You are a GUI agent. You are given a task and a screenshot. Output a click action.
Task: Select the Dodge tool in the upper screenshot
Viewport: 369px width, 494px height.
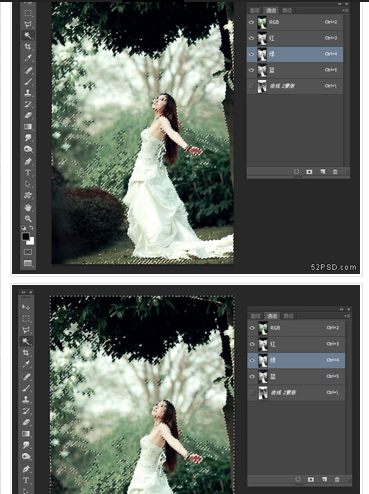(28, 149)
